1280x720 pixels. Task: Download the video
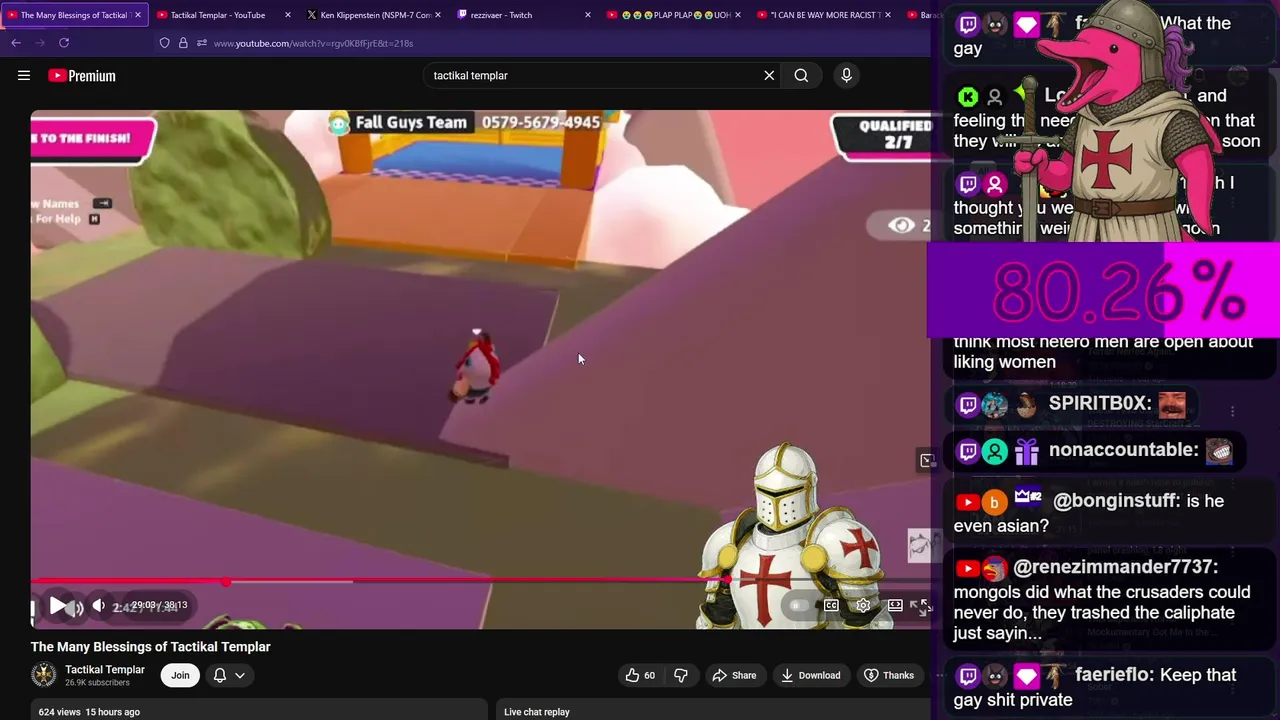810,675
